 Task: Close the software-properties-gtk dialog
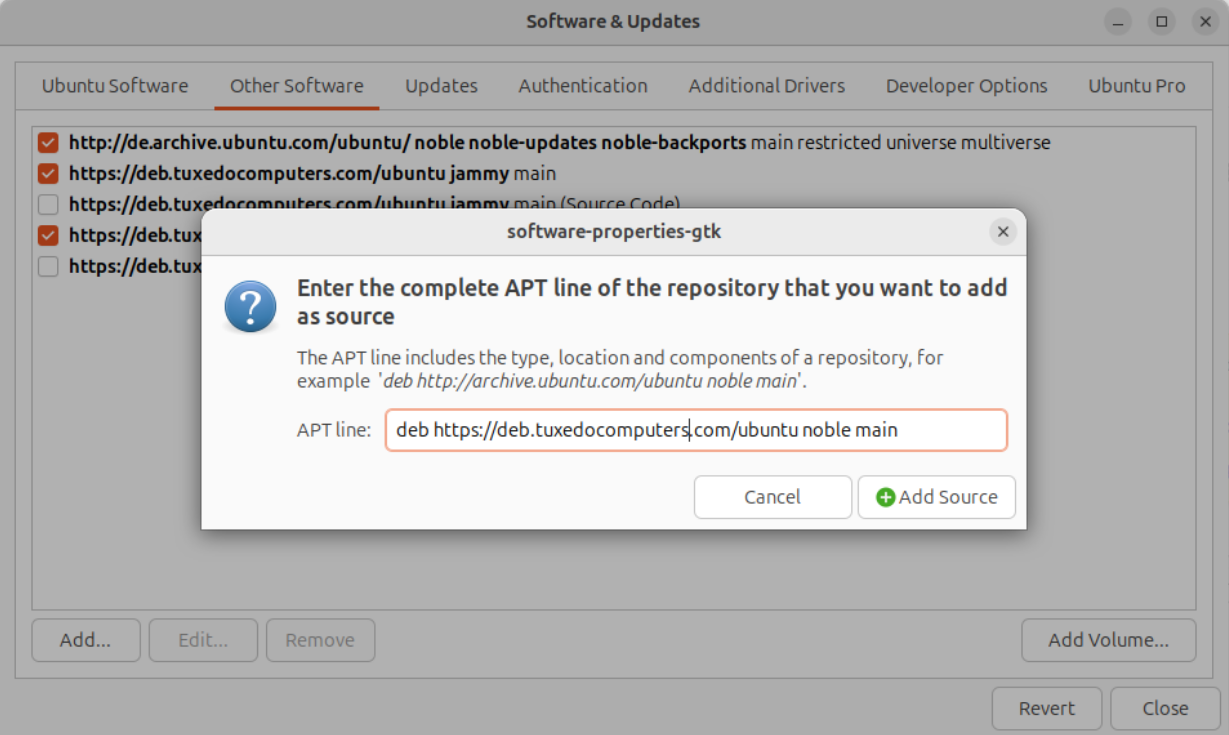1003,232
